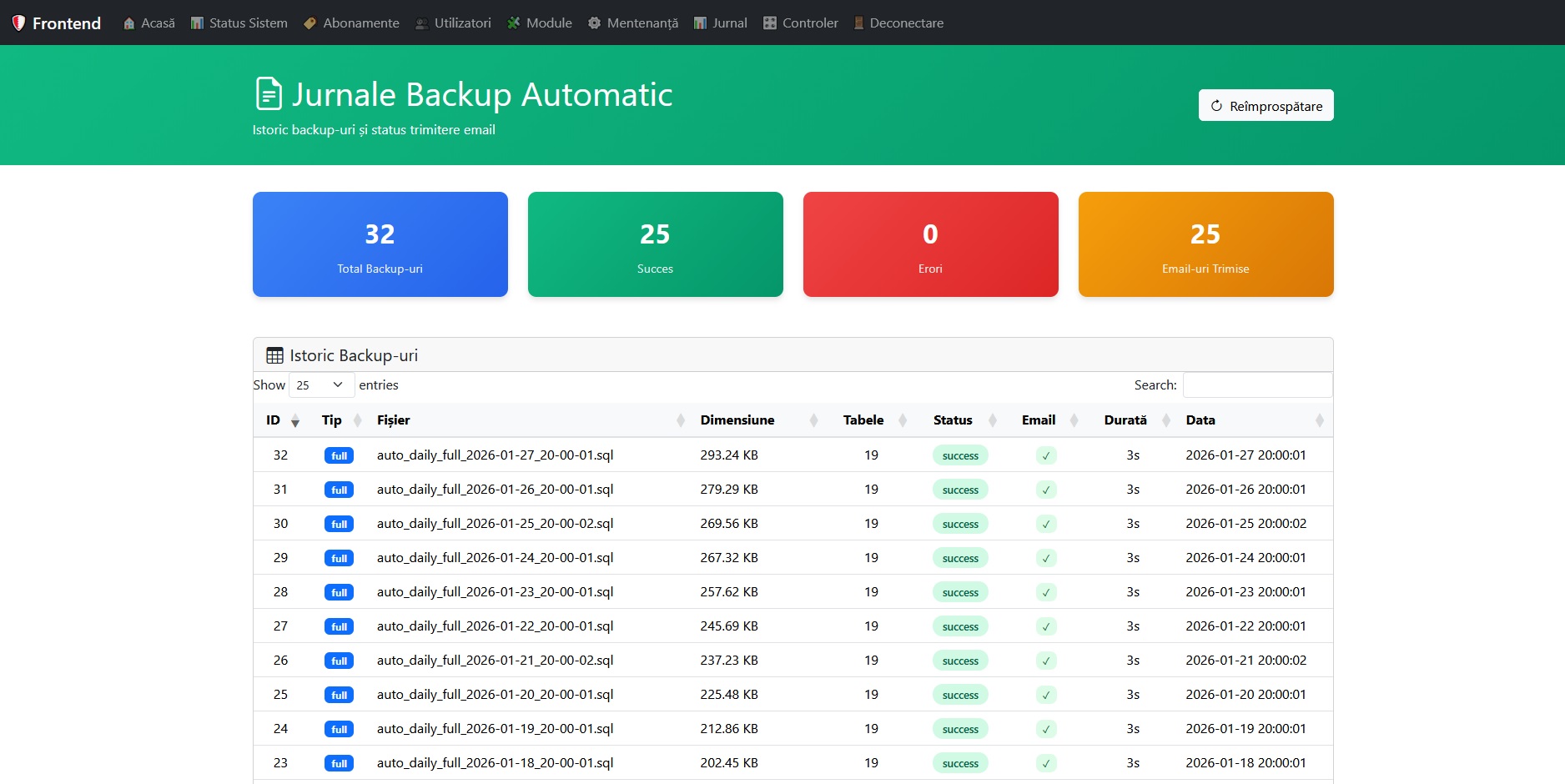This screenshot has width=1565, height=784.
Task: Open the Show entries dropdown
Action: pos(320,384)
